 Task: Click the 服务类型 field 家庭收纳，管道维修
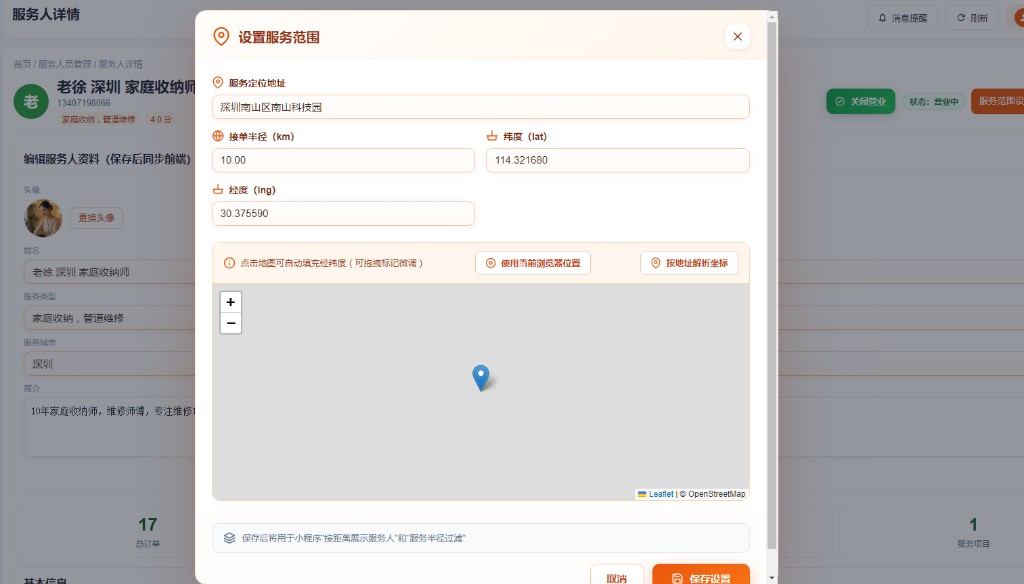coord(110,318)
